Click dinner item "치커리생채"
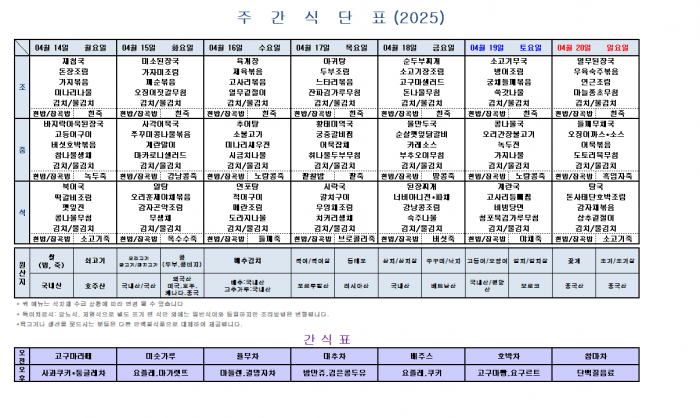This screenshot has height=418, width=700. 334,218
